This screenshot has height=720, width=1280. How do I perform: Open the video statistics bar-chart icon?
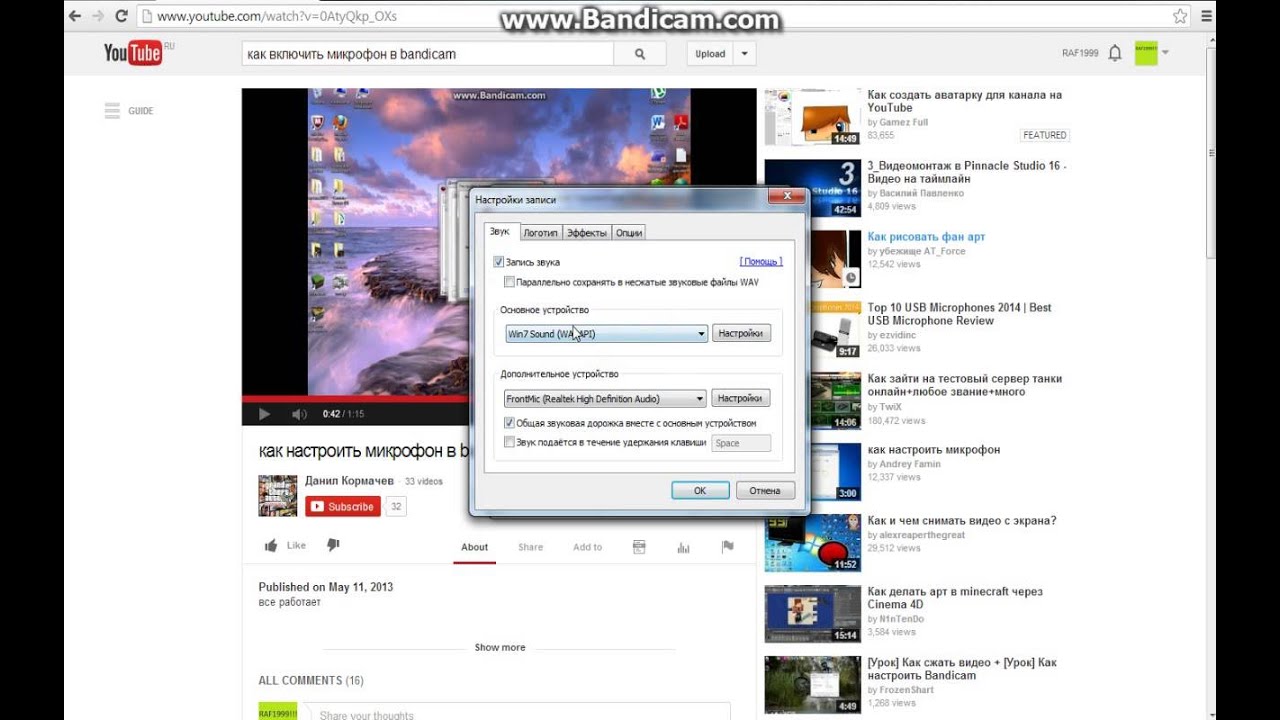tap(684, 547)
